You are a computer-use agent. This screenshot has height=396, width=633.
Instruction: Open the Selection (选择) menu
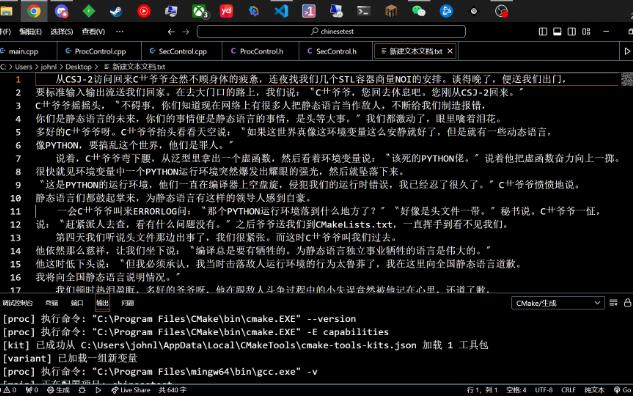pos(62,31)
